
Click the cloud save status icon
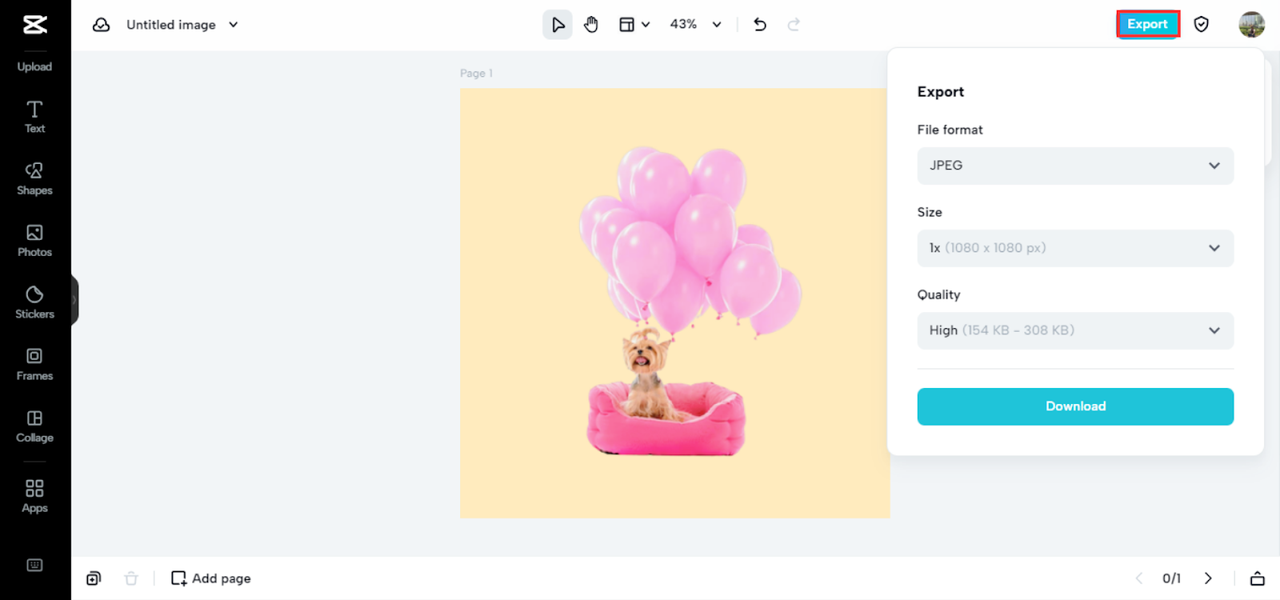(101, 25)
